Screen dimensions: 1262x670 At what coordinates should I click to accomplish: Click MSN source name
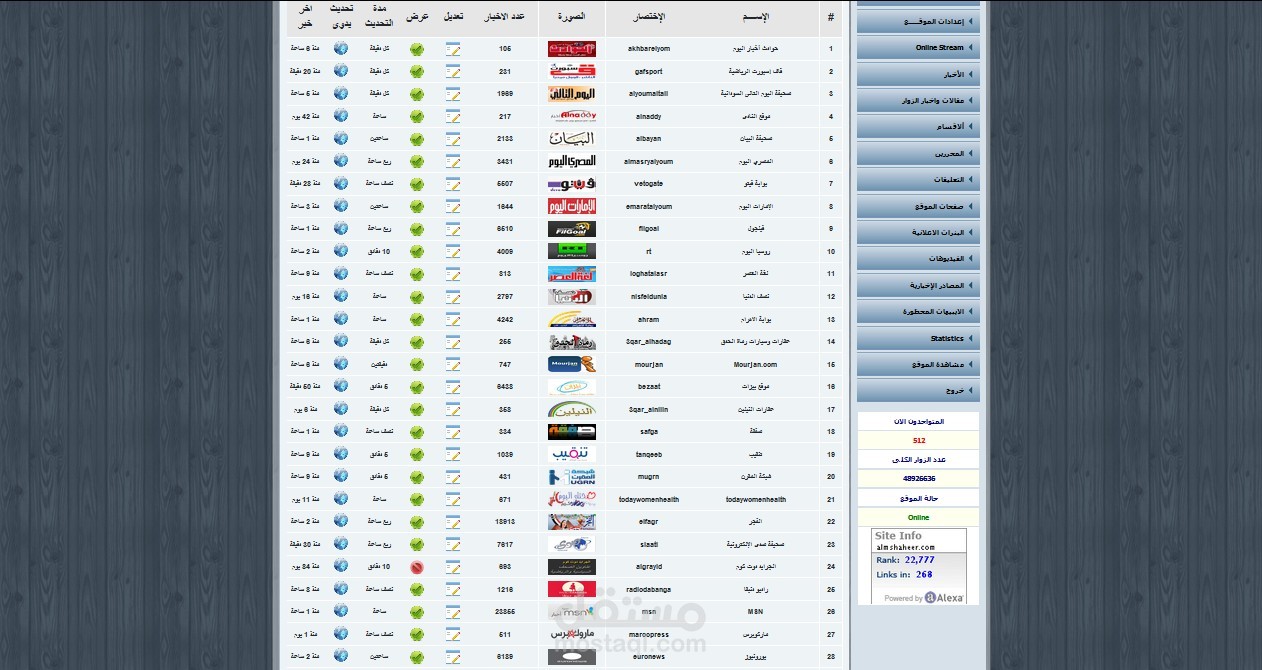(755, 611)
